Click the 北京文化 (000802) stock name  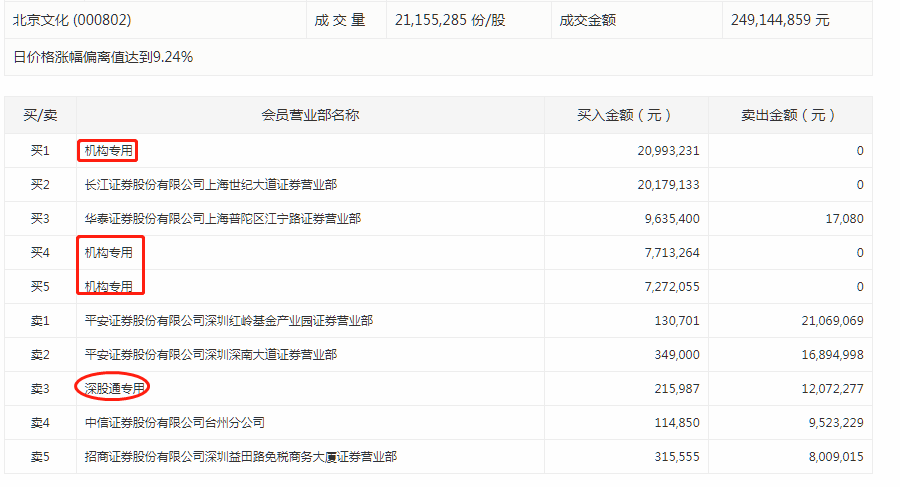tap(72, 20)
